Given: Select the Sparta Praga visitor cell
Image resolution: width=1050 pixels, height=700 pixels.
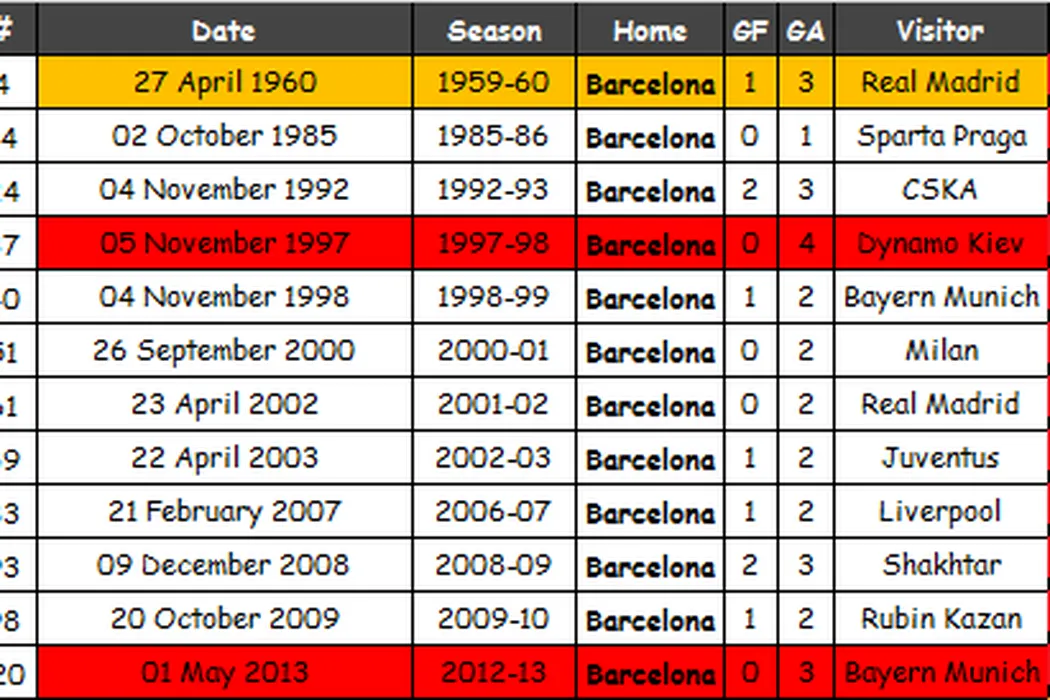Looking at the screenshot, I should (940, 136).
